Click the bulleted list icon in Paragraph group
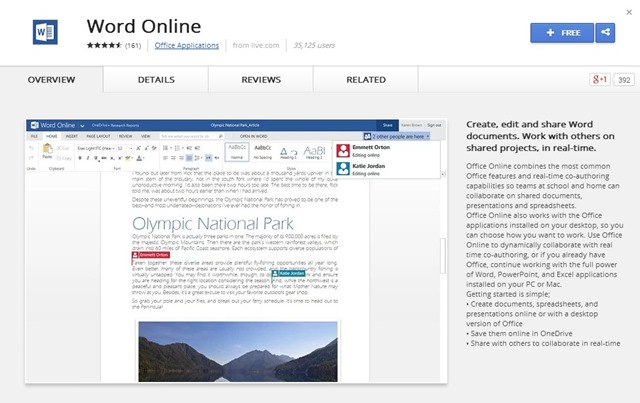The height and width of the screenshot is (403, 640). tap(165, 148)
